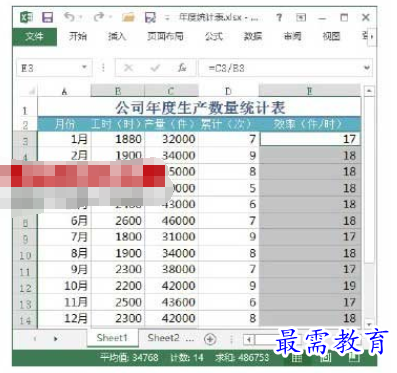Select cell E3 showing 17
The width and height of the screenshot is (397, 373).
[x=310, y=139]
